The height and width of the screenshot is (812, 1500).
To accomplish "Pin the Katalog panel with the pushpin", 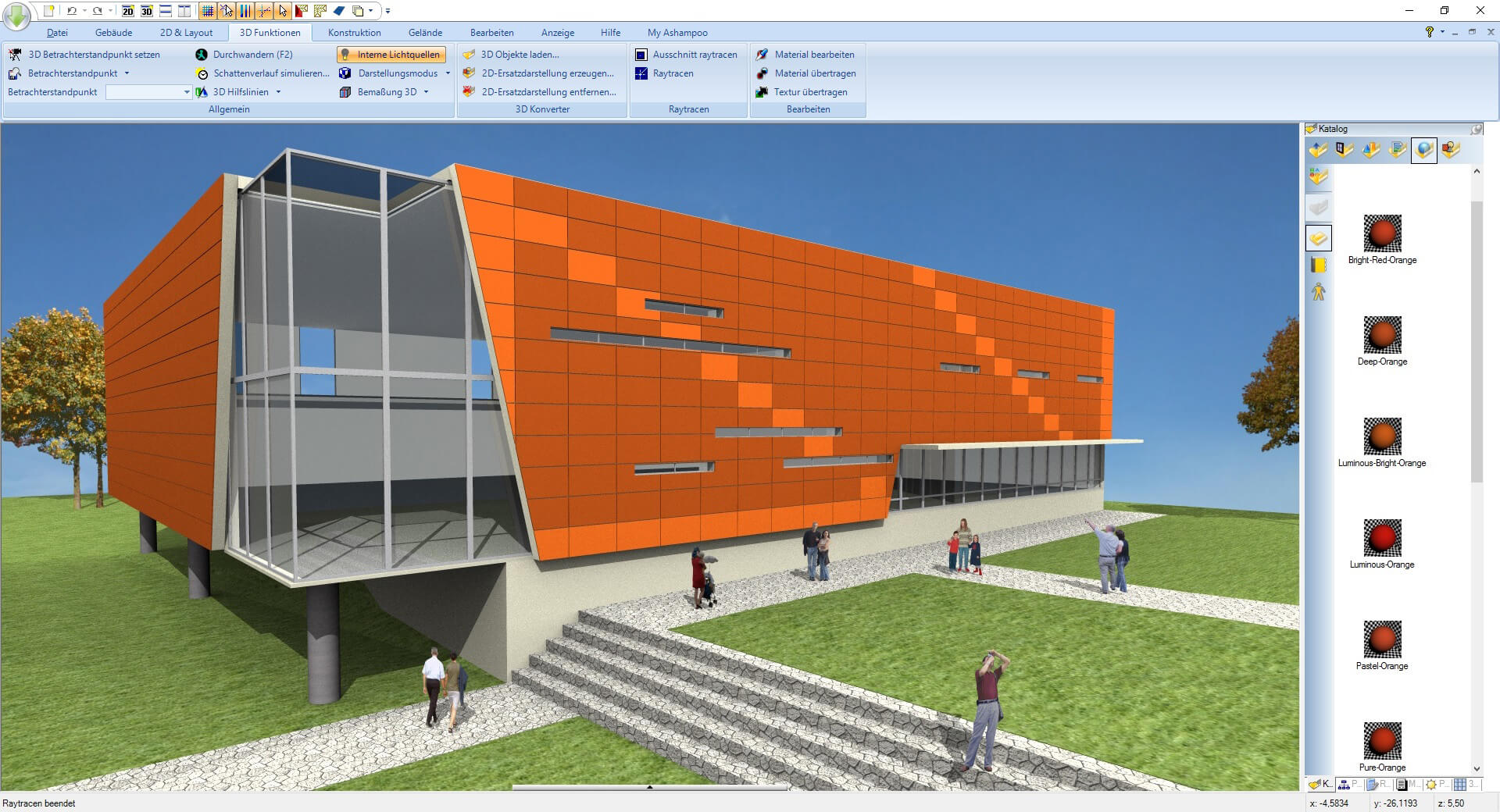I will (x=1476, y=129).
